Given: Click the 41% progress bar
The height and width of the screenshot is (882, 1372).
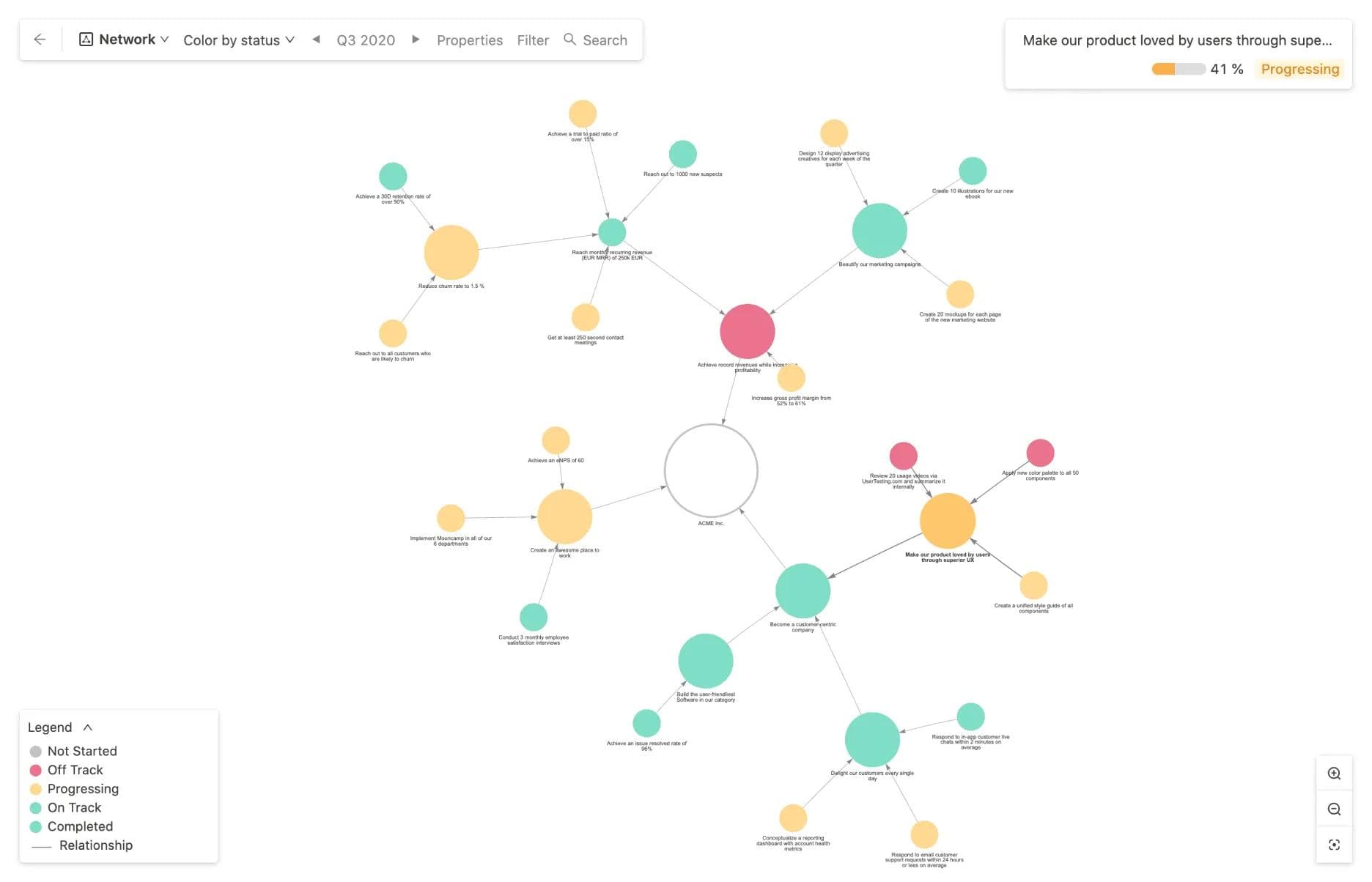Looking at the screenshot, I should tap(1179, 69).
